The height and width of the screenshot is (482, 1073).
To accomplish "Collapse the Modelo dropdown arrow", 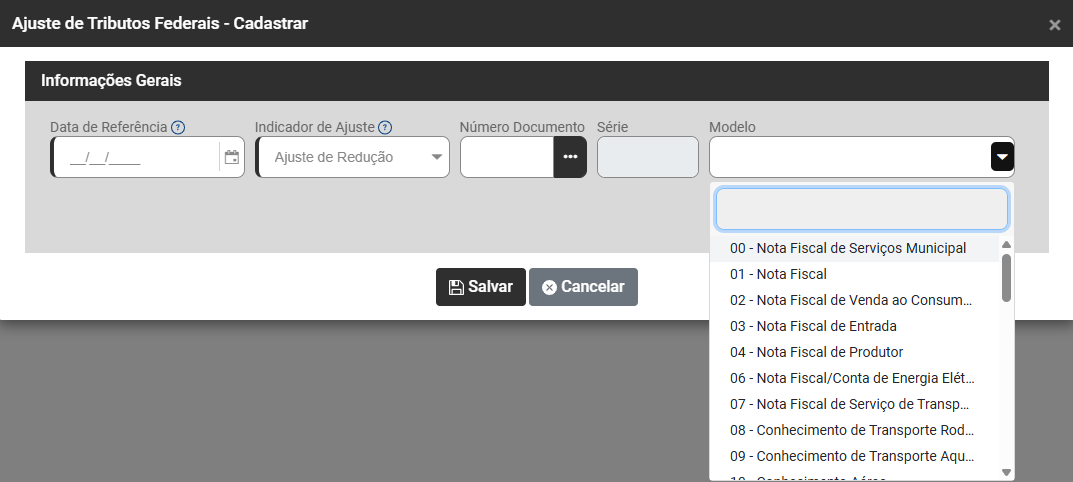I will (1002, 157).
